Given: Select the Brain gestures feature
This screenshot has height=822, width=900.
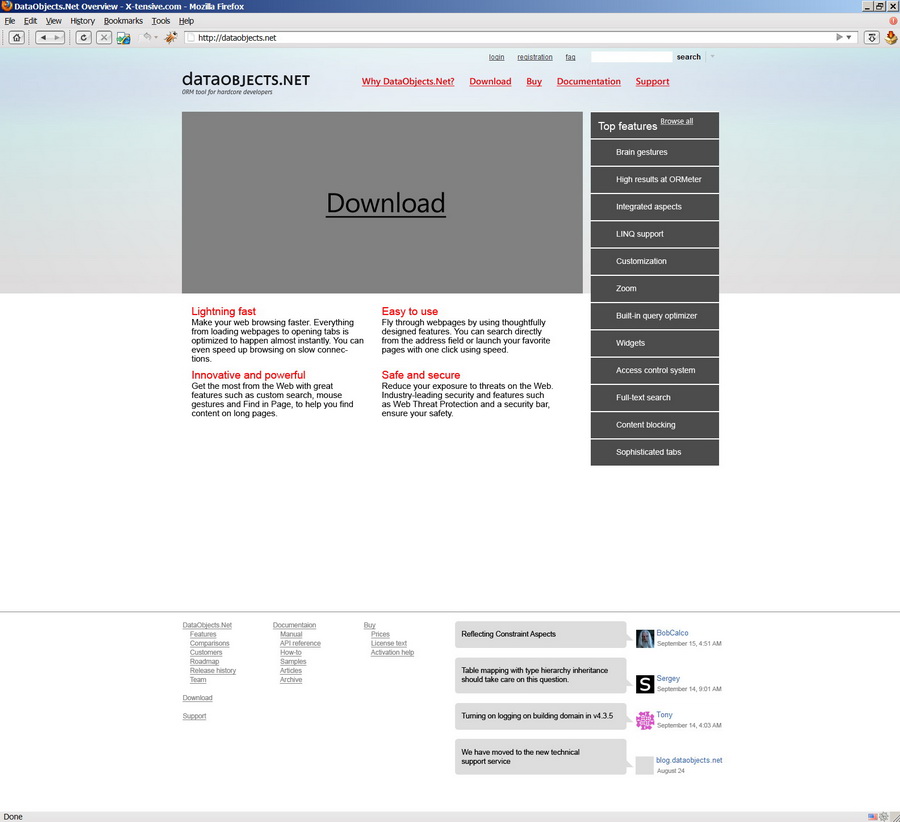Looking at the screenshot, I should click(x=654, y=152).
